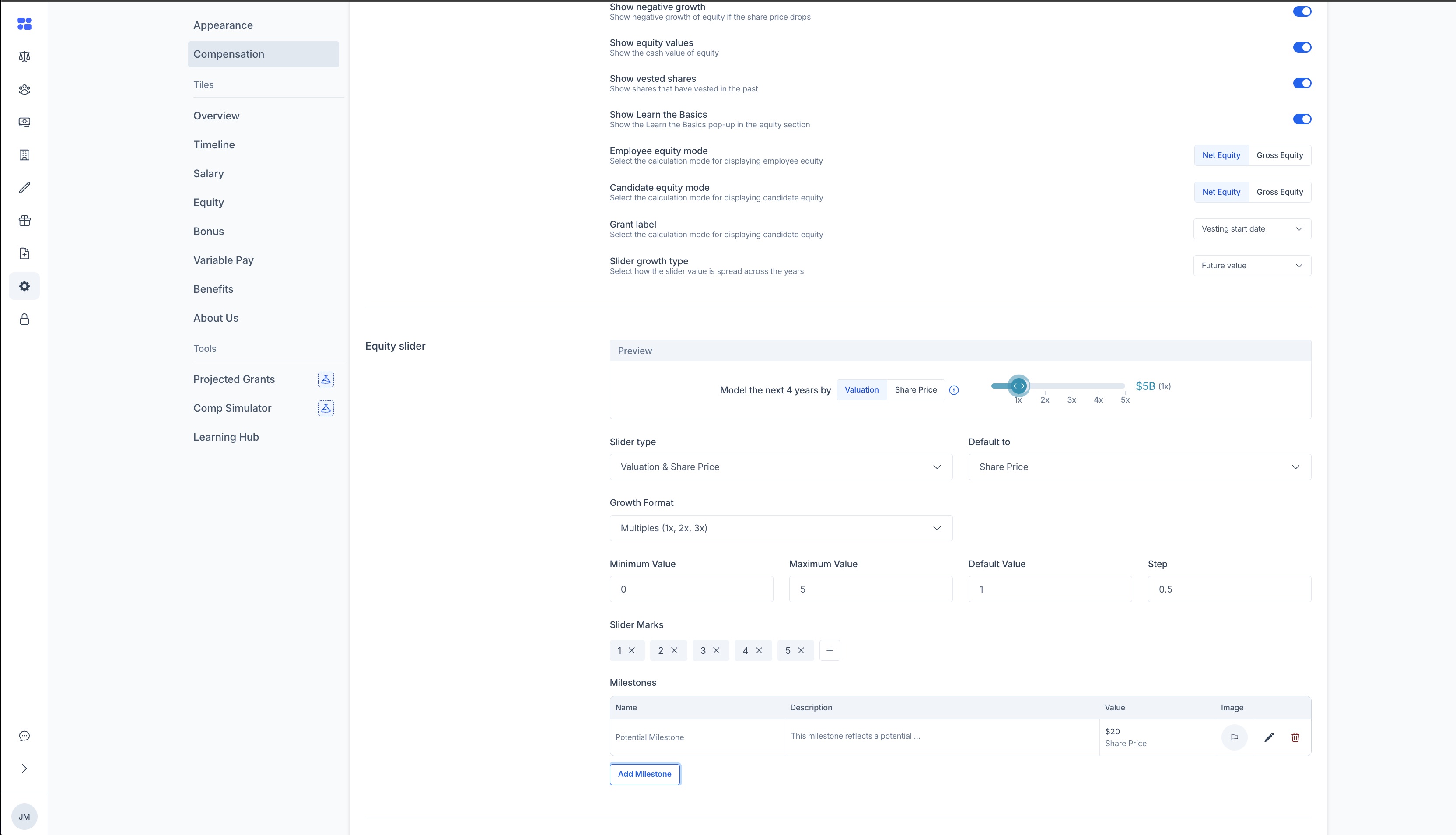Click the Maximum Value input field

(x=871, y=589)
